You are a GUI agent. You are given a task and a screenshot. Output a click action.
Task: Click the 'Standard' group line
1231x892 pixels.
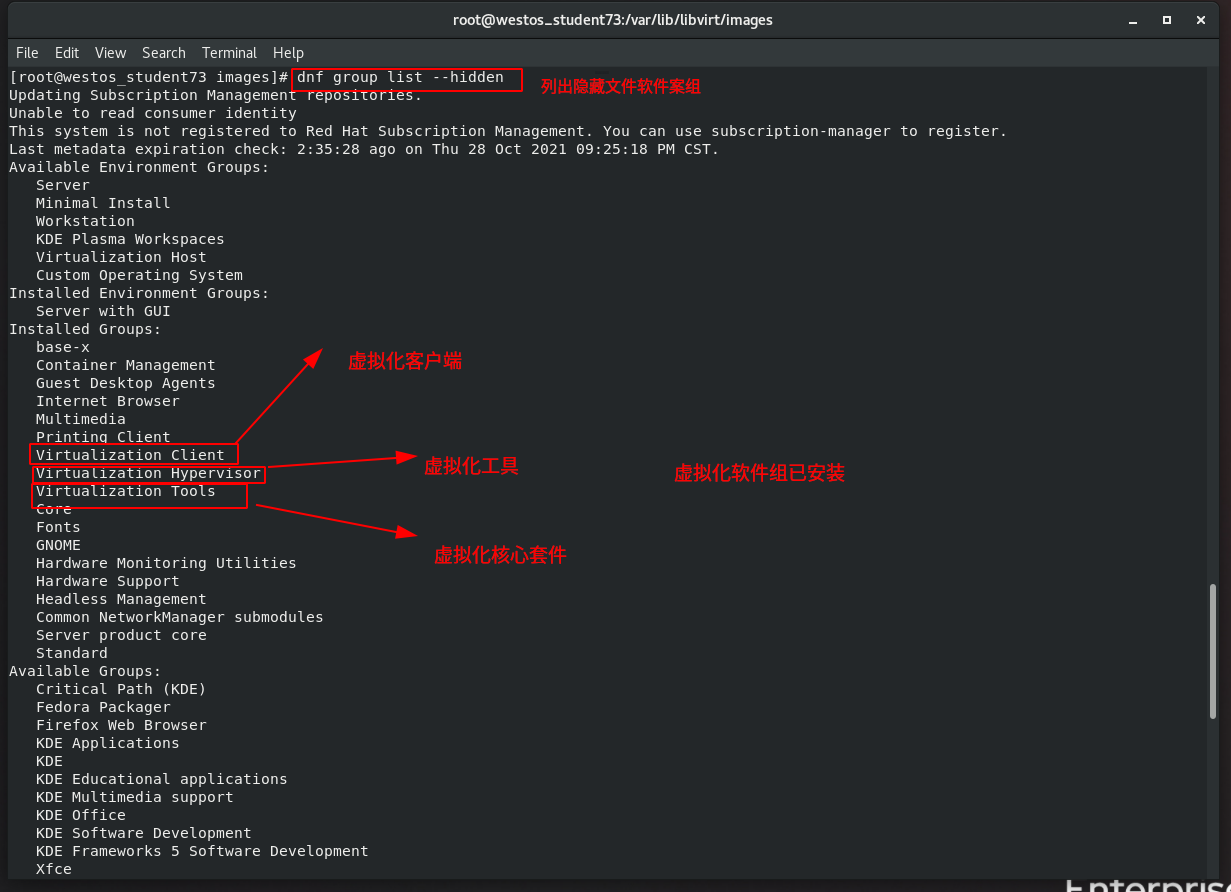[72, 653]
